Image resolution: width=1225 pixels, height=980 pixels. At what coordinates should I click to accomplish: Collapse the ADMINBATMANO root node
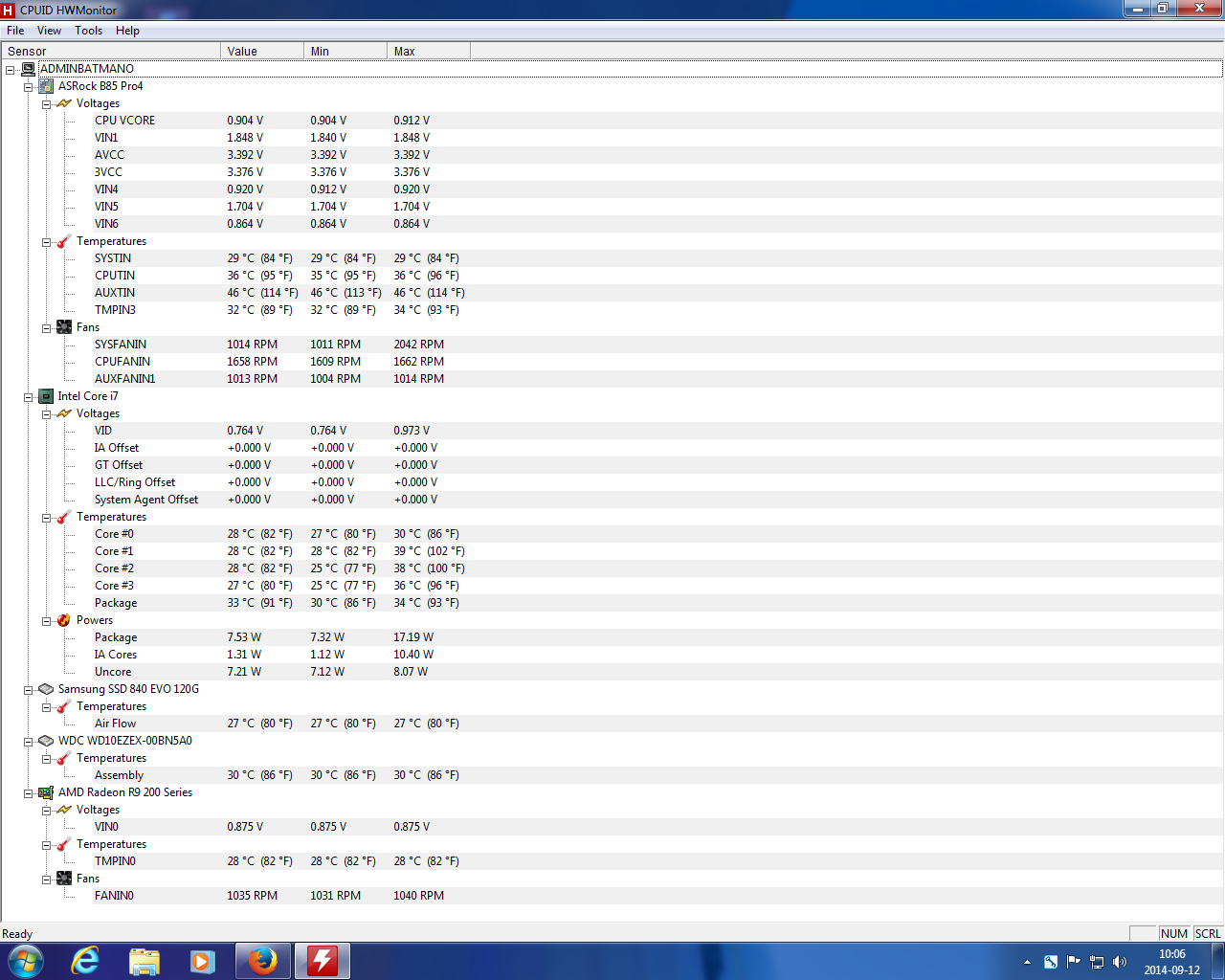[x=11, y=70]
